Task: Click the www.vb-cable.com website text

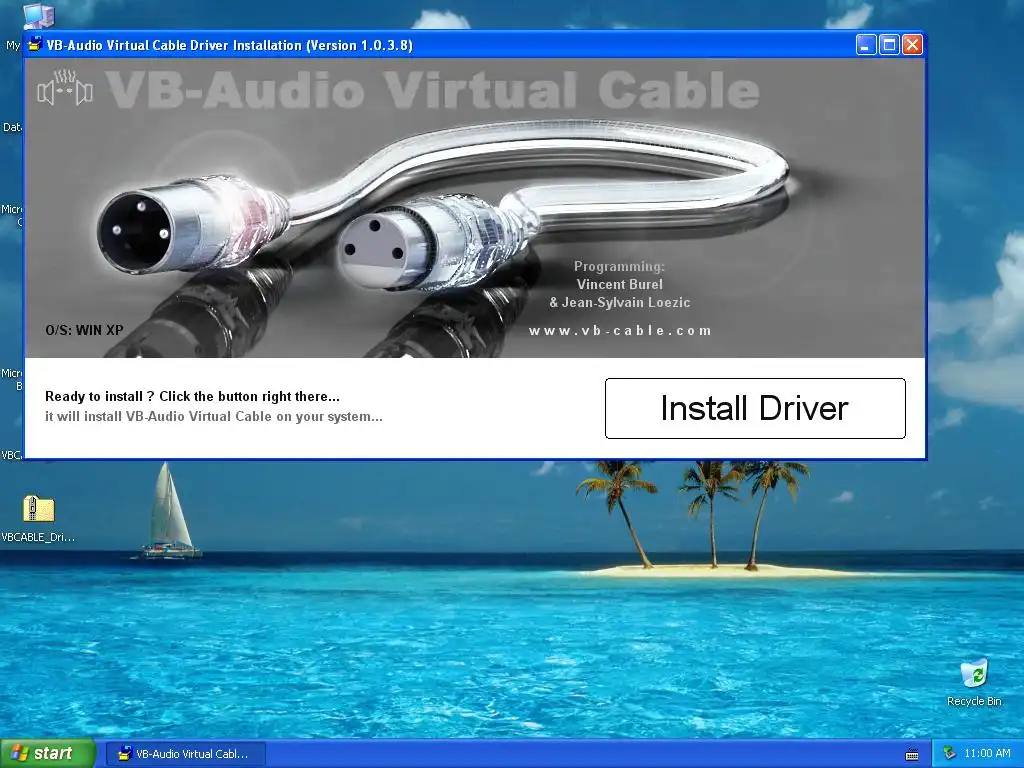Action: point(620,330)
